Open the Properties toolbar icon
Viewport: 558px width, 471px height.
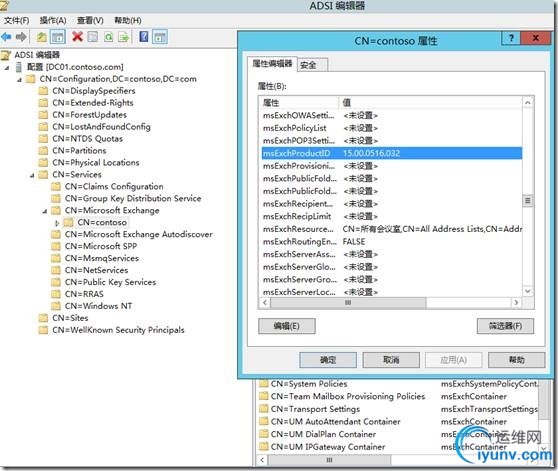tap(93, 37)
